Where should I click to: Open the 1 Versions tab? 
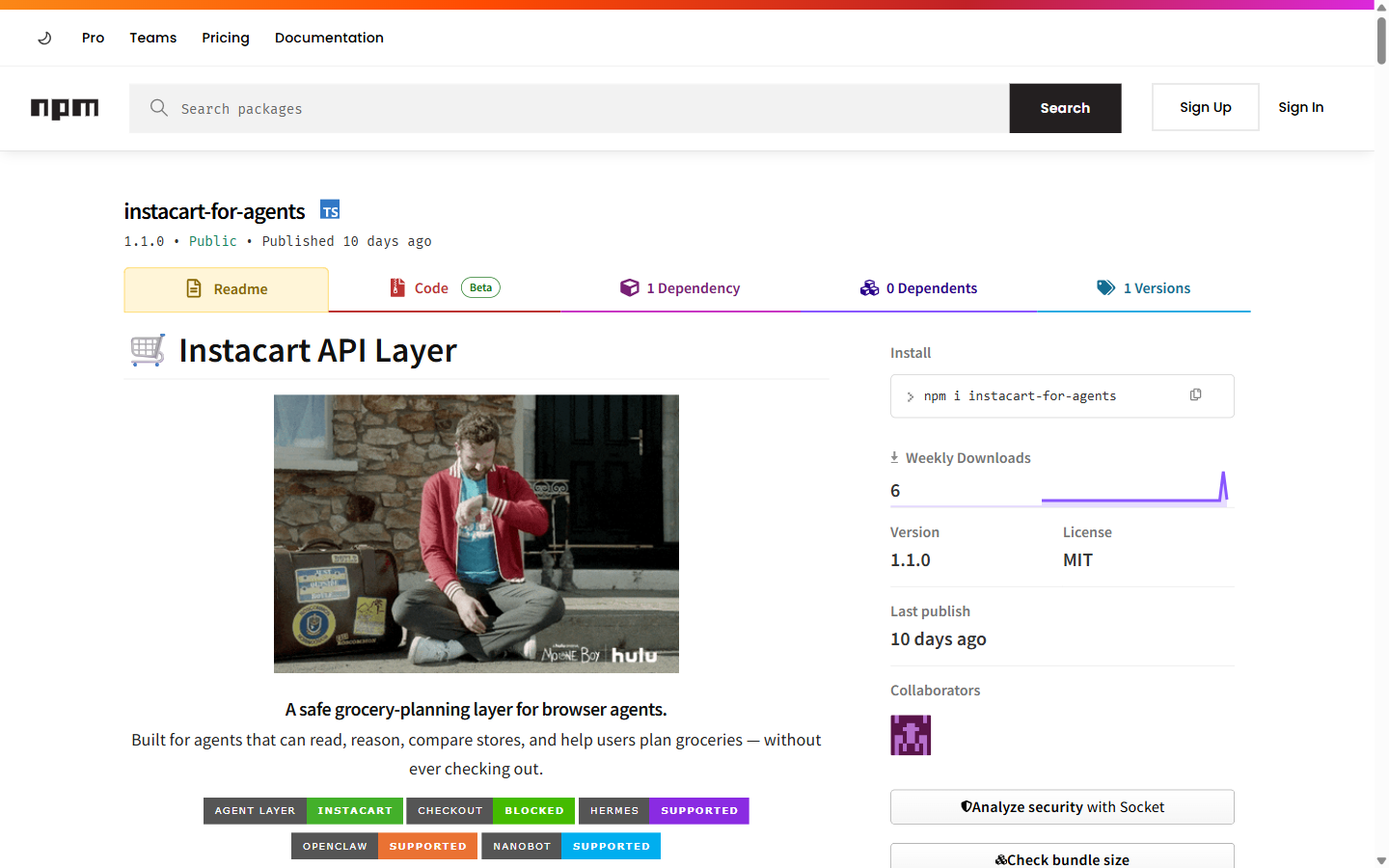coord(1144,288)
